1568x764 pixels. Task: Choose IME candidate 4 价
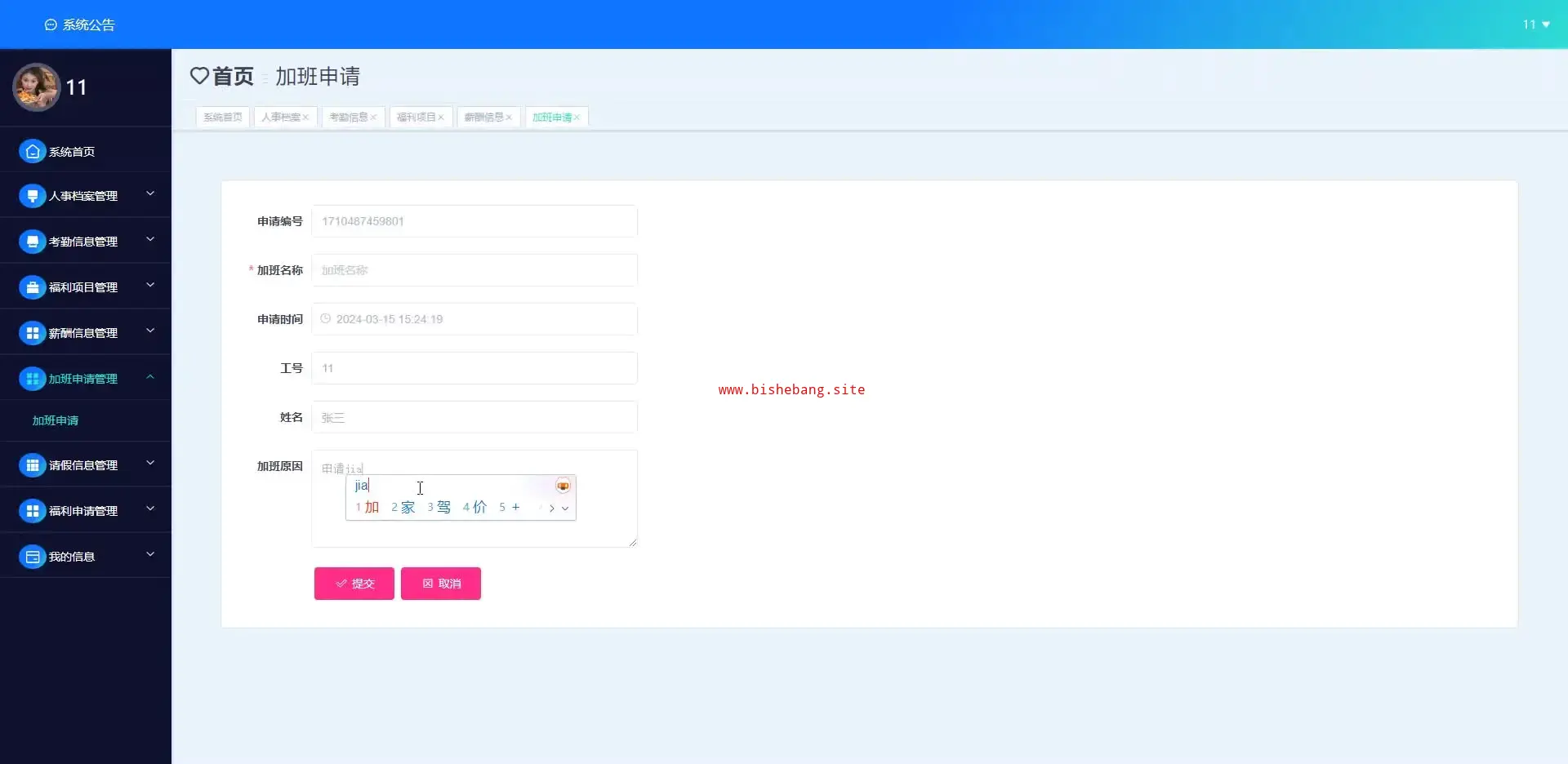[x=474, y=508]
